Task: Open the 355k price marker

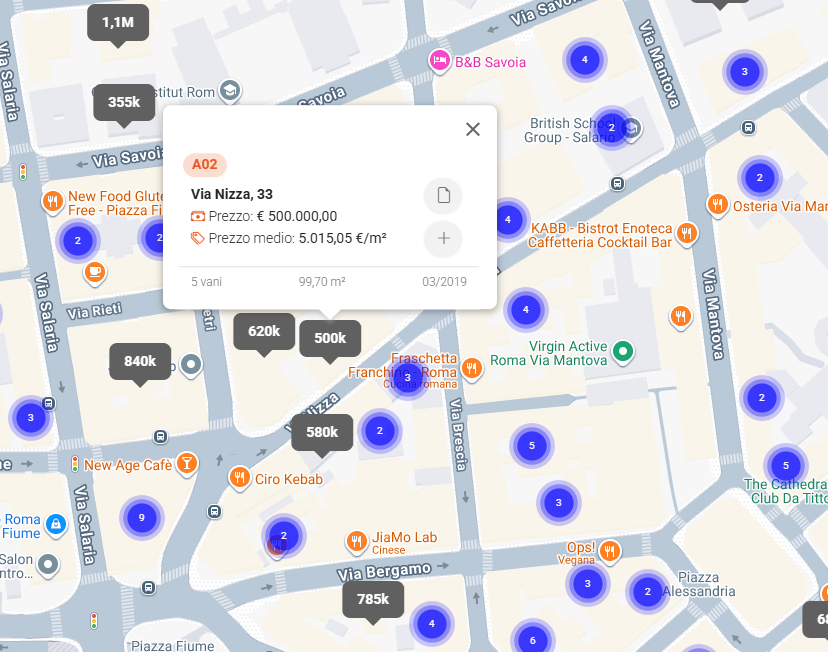Action: (124, 102)
